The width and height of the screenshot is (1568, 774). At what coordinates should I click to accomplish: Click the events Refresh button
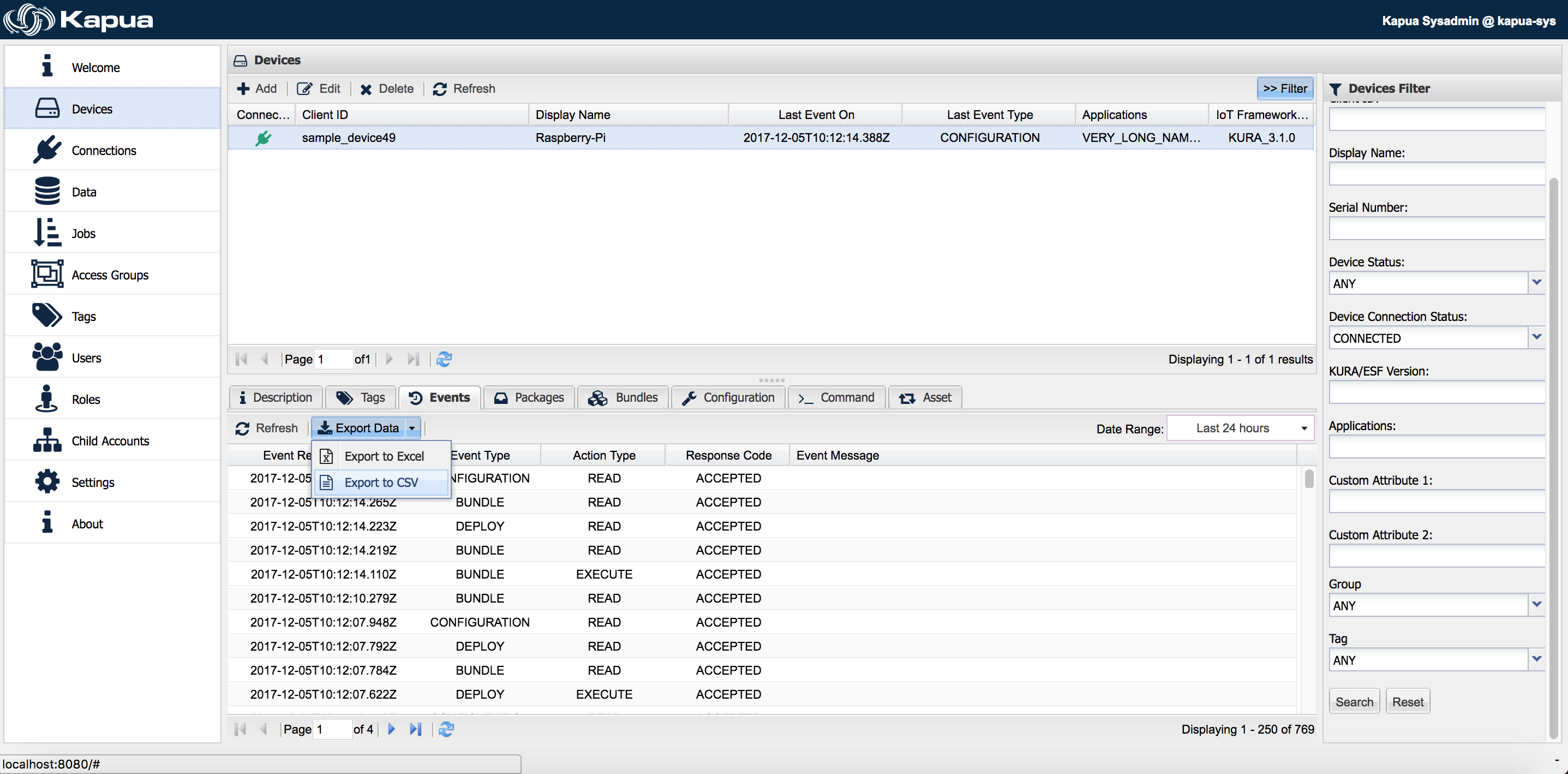tap(267, 428)
